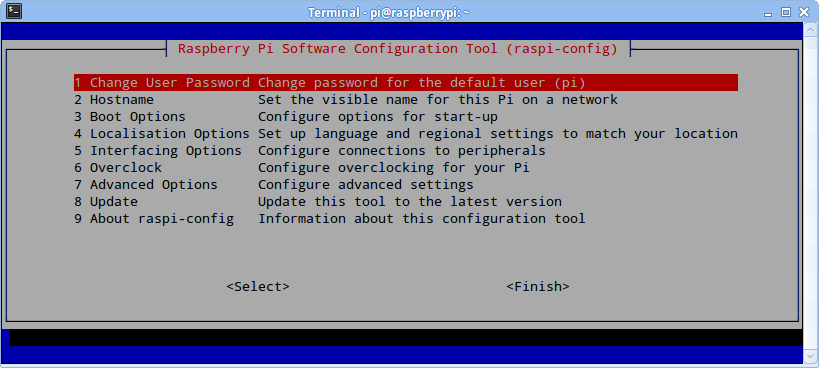Click the raspi-config dialog title
This screenshot has width=819, height=368.
398,49
